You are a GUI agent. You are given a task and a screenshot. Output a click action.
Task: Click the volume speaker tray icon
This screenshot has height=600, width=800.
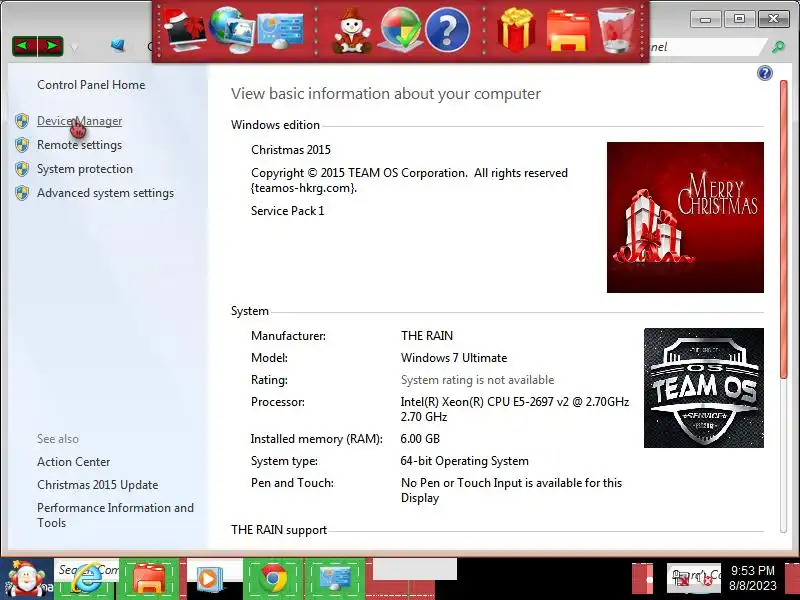(704, 579)
